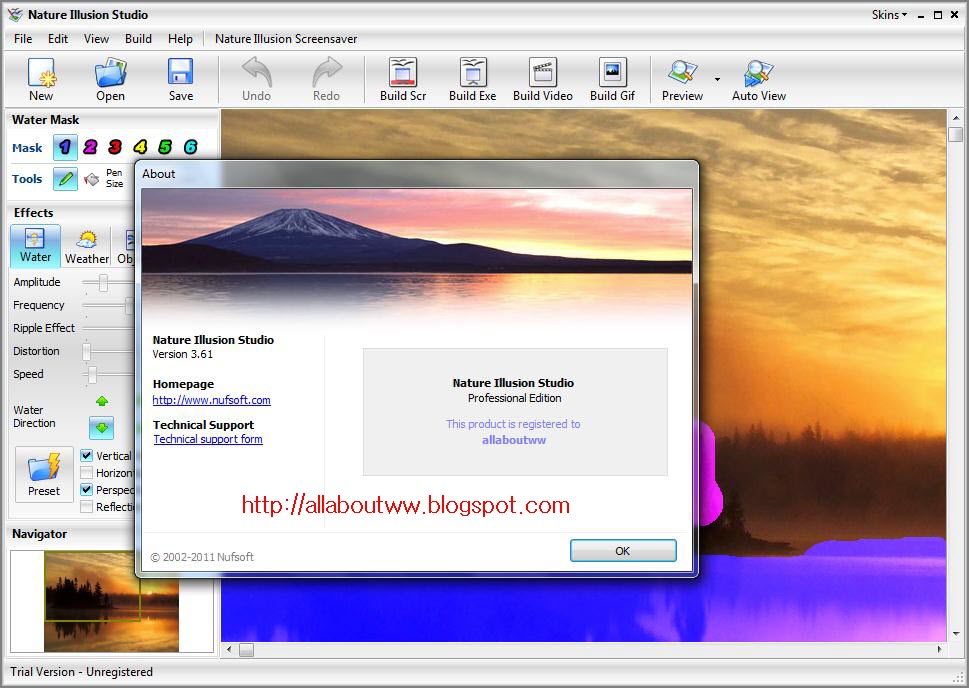The height and width of the screenshot is (688, 969).
Task: Select water mask number 5
Action: pos(165,147)
